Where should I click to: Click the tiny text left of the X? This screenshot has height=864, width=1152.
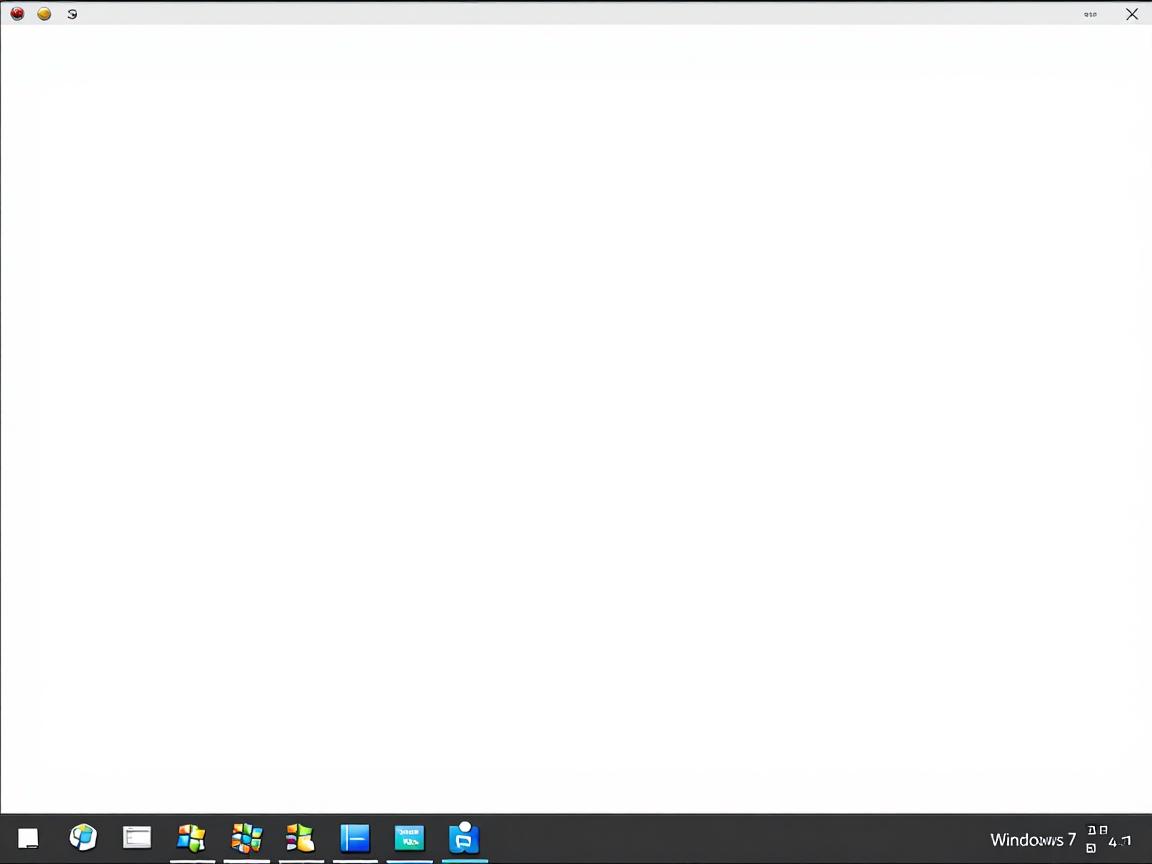pyautogui.click(x=1090, y=14)
